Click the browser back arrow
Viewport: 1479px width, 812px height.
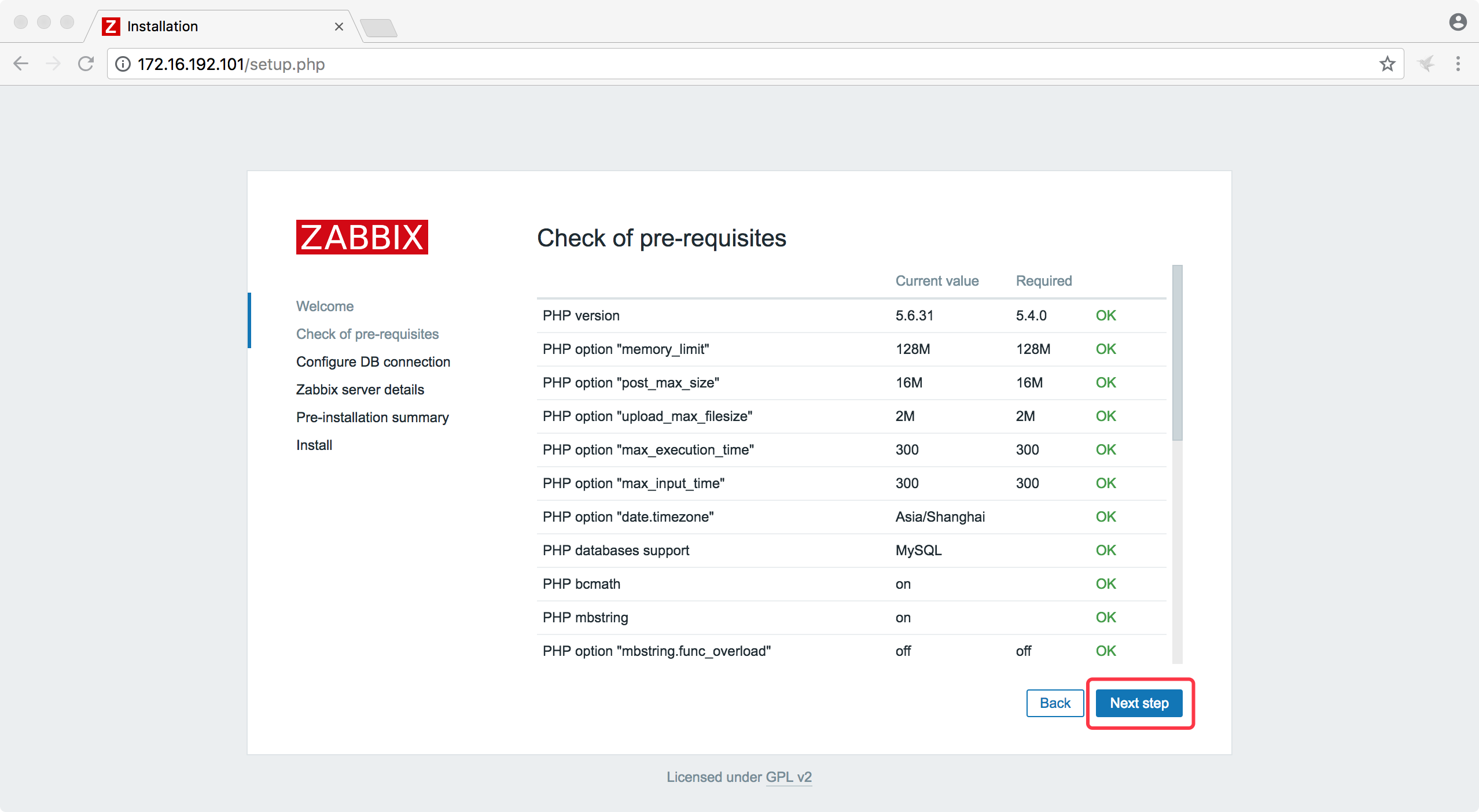21,64
